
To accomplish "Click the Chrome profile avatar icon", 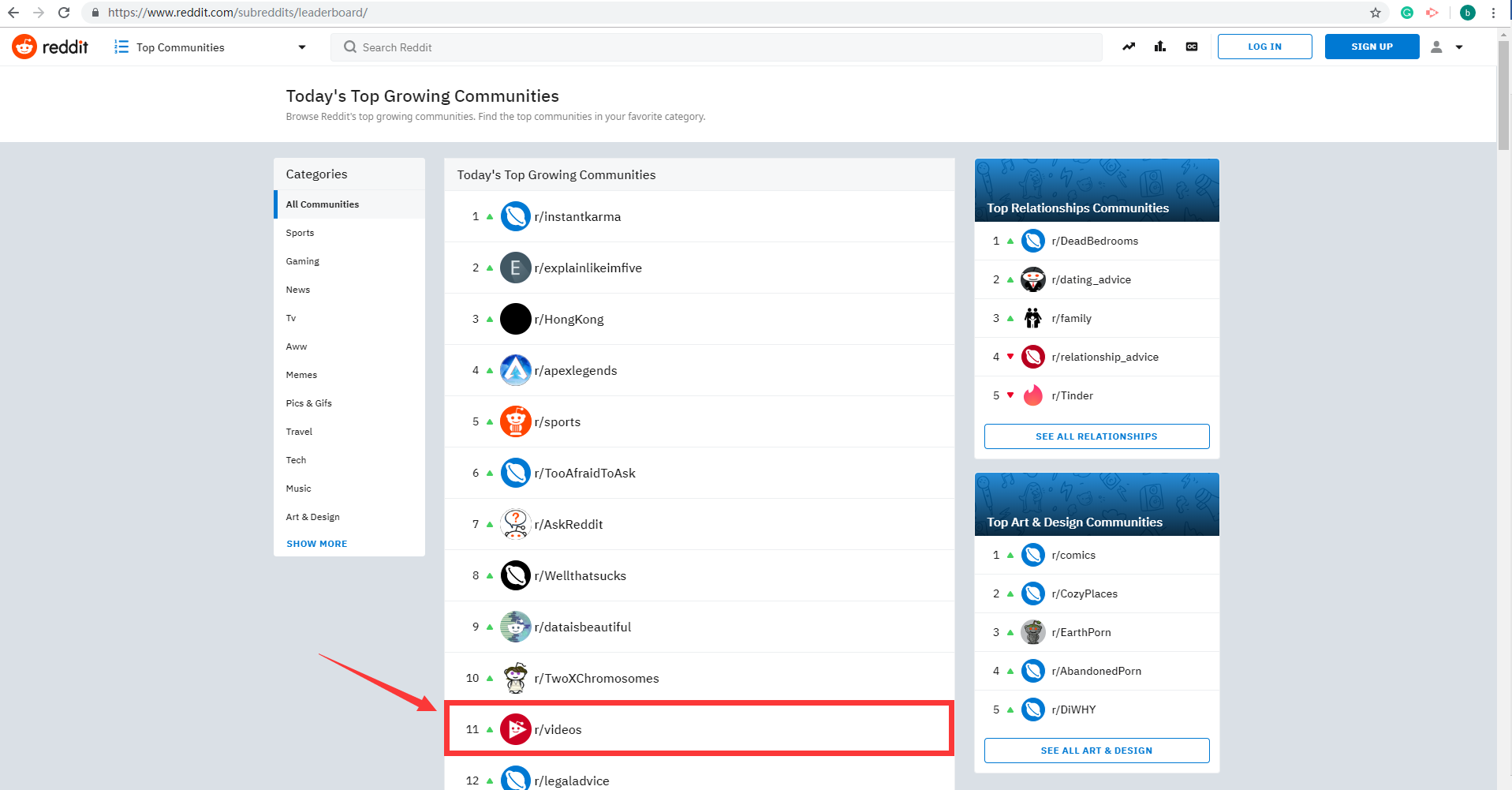I will [1467, 13].
